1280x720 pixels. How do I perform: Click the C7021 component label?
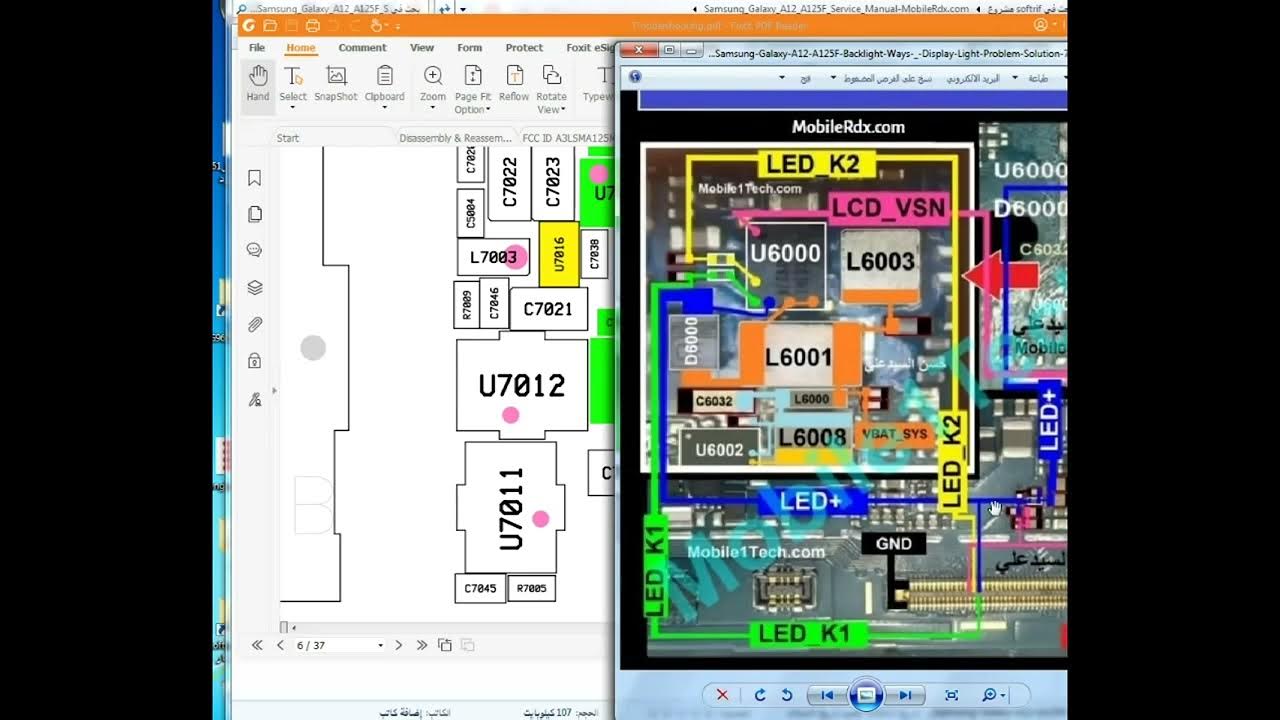[548, 309]
